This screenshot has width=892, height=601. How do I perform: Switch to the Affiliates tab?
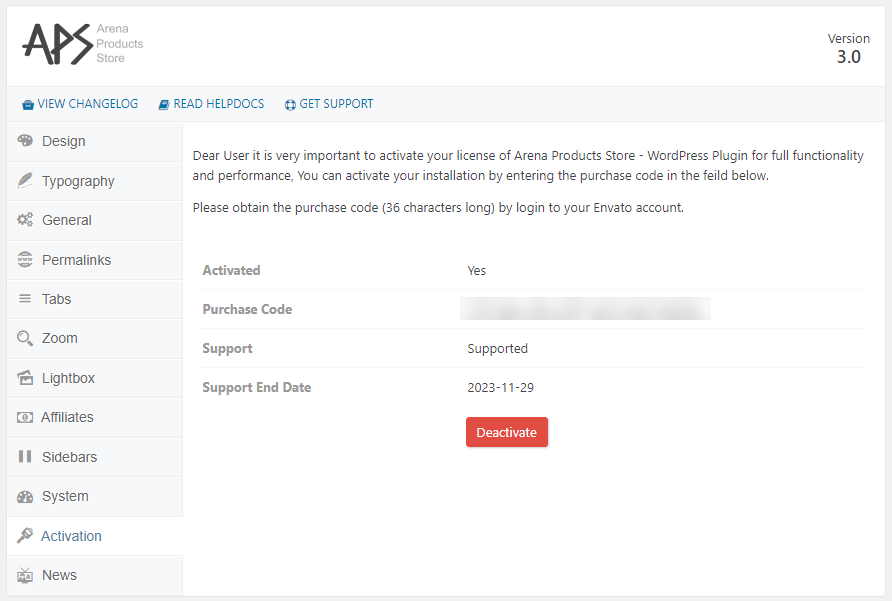click(94, 417)
